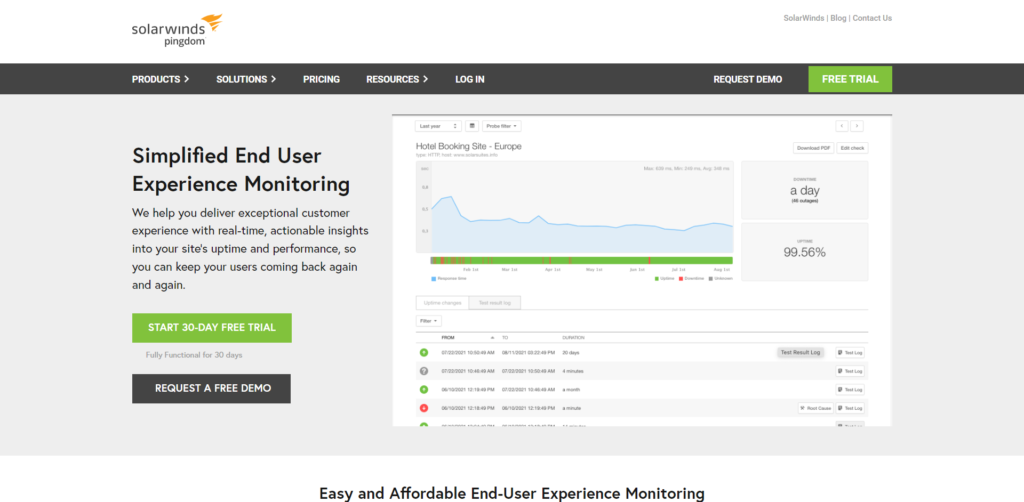Click the Download PDF button
1024x502 pixels.
814,148
